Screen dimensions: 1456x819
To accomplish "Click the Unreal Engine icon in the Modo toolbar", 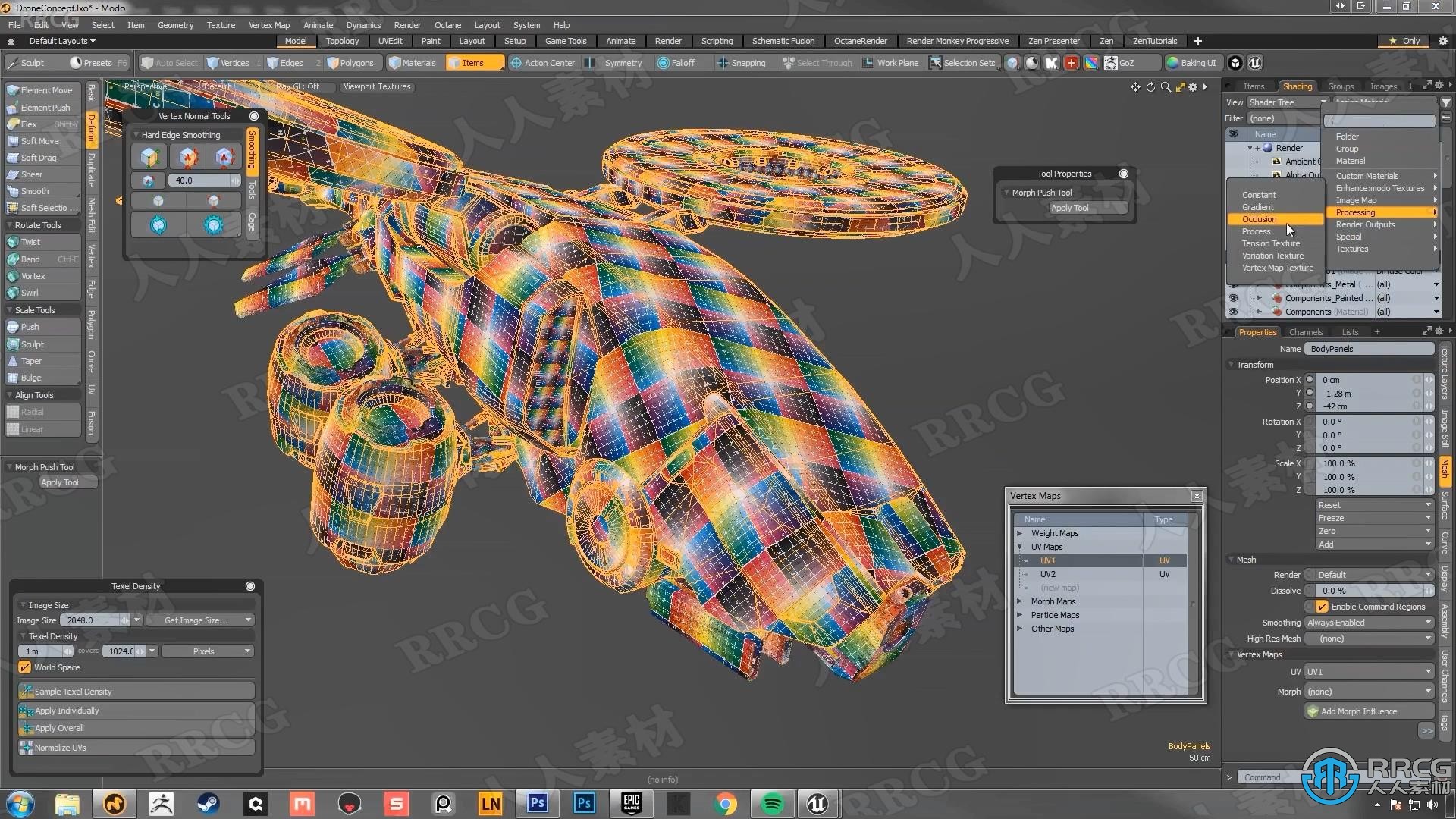I will pos(1255,63).
